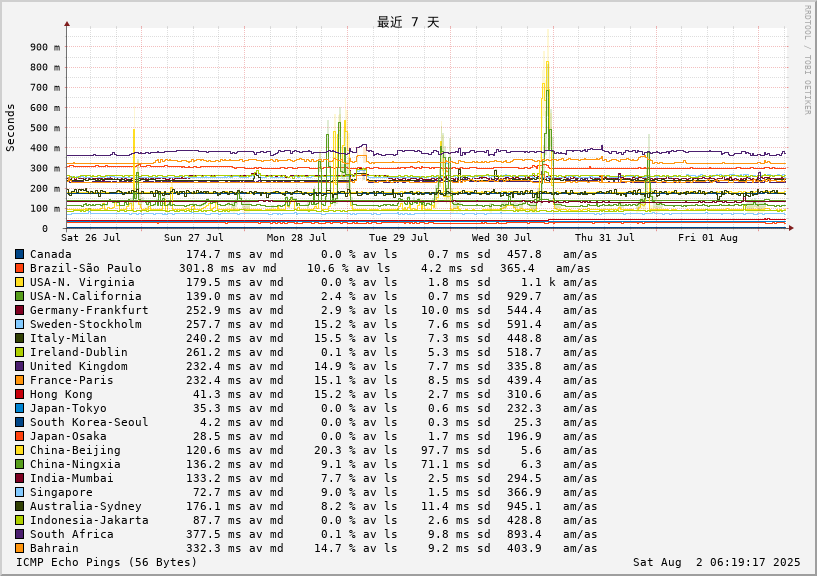Click the "Canada" legend label

pyautogui.click(x=51, y=254)
